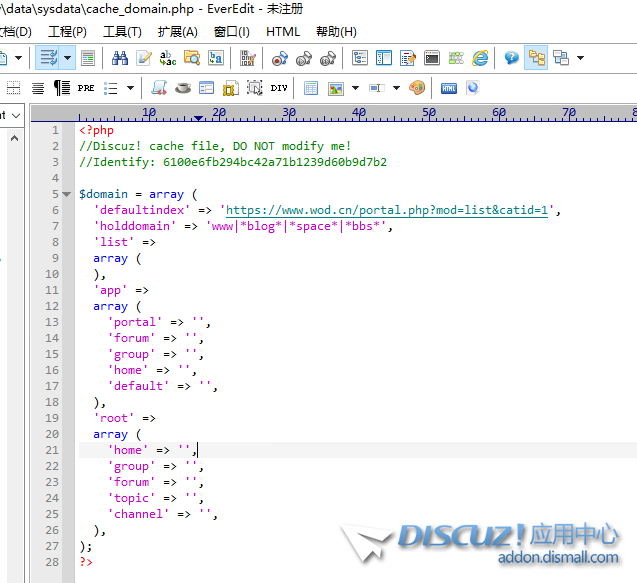Insert horizontal rule HTML icon

(x=13, y=88)
